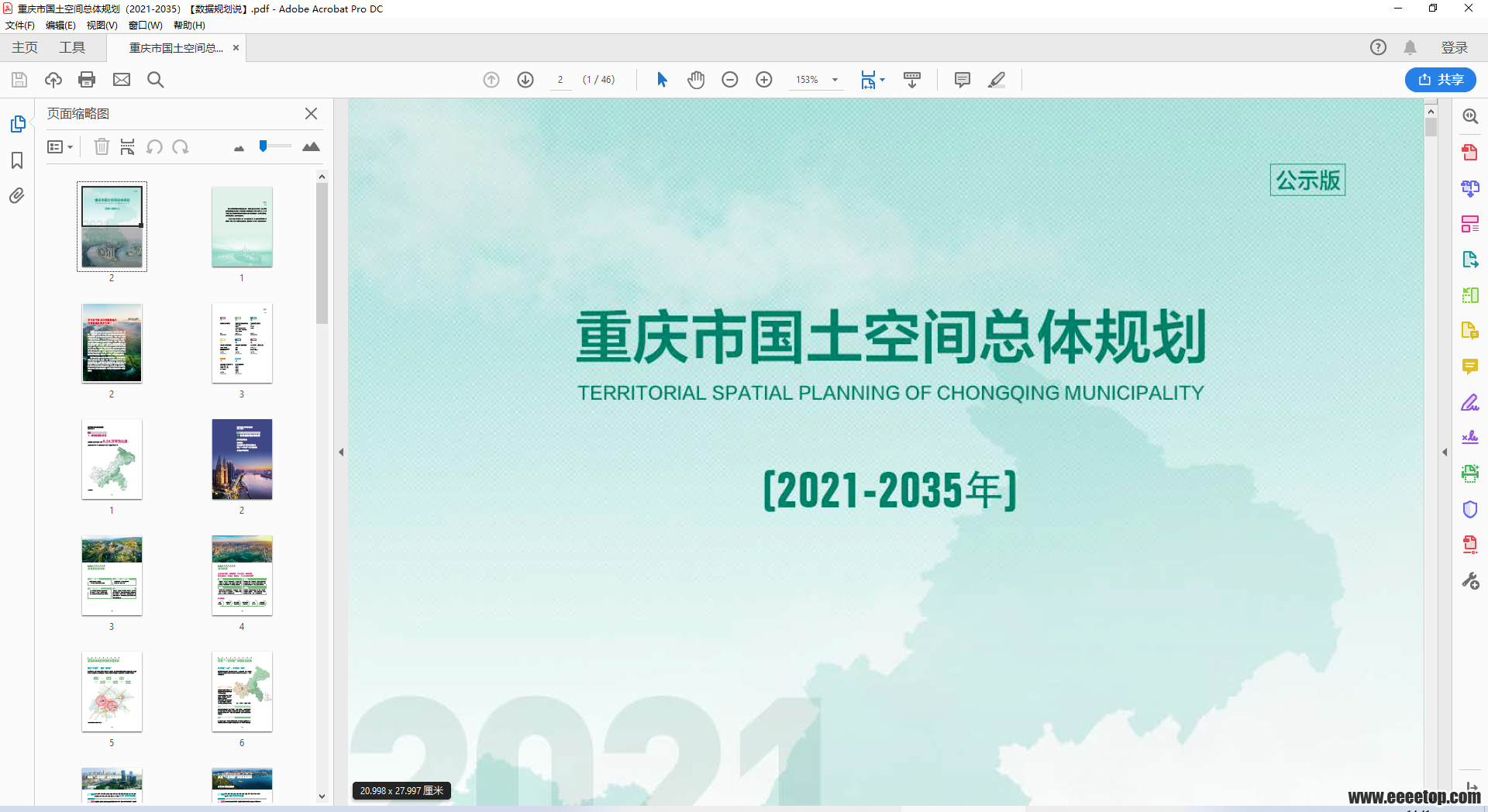Click the page number input field
The height and width of the screenshot is (812, 1488).
pyautogui.click(x=561, y=80)
